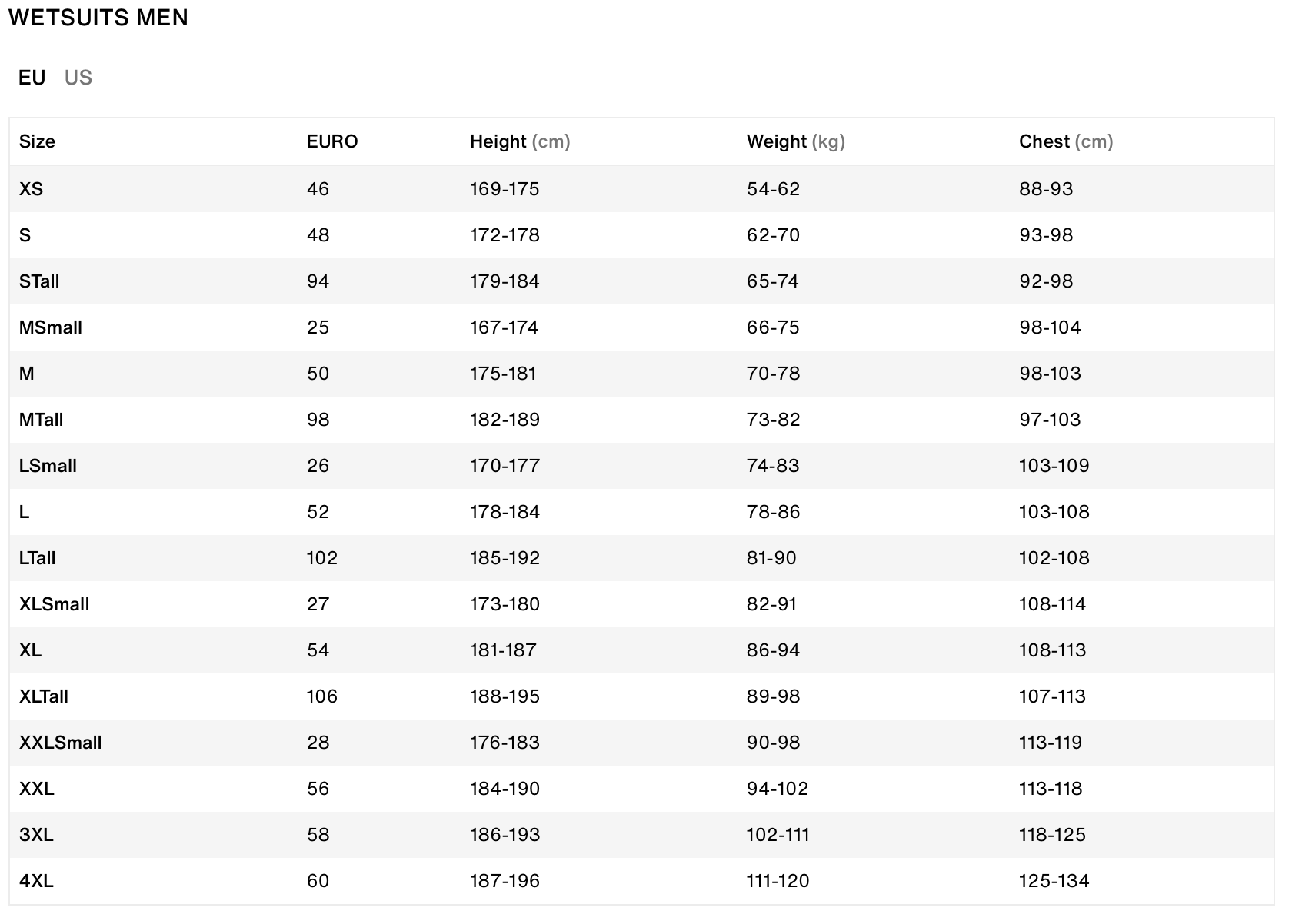Select the LTall EURO value 102

tap(321, 558)
